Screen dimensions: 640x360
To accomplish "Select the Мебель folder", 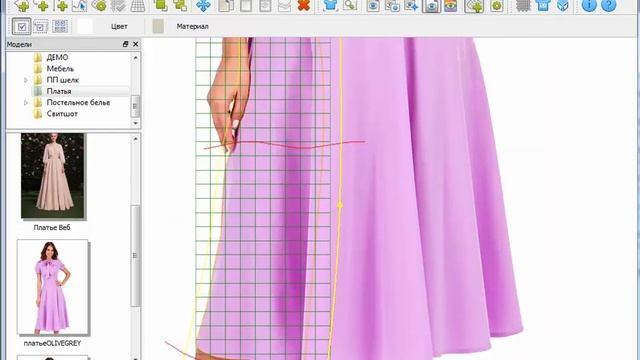I will pyautogui.click(x=60, y=69).
